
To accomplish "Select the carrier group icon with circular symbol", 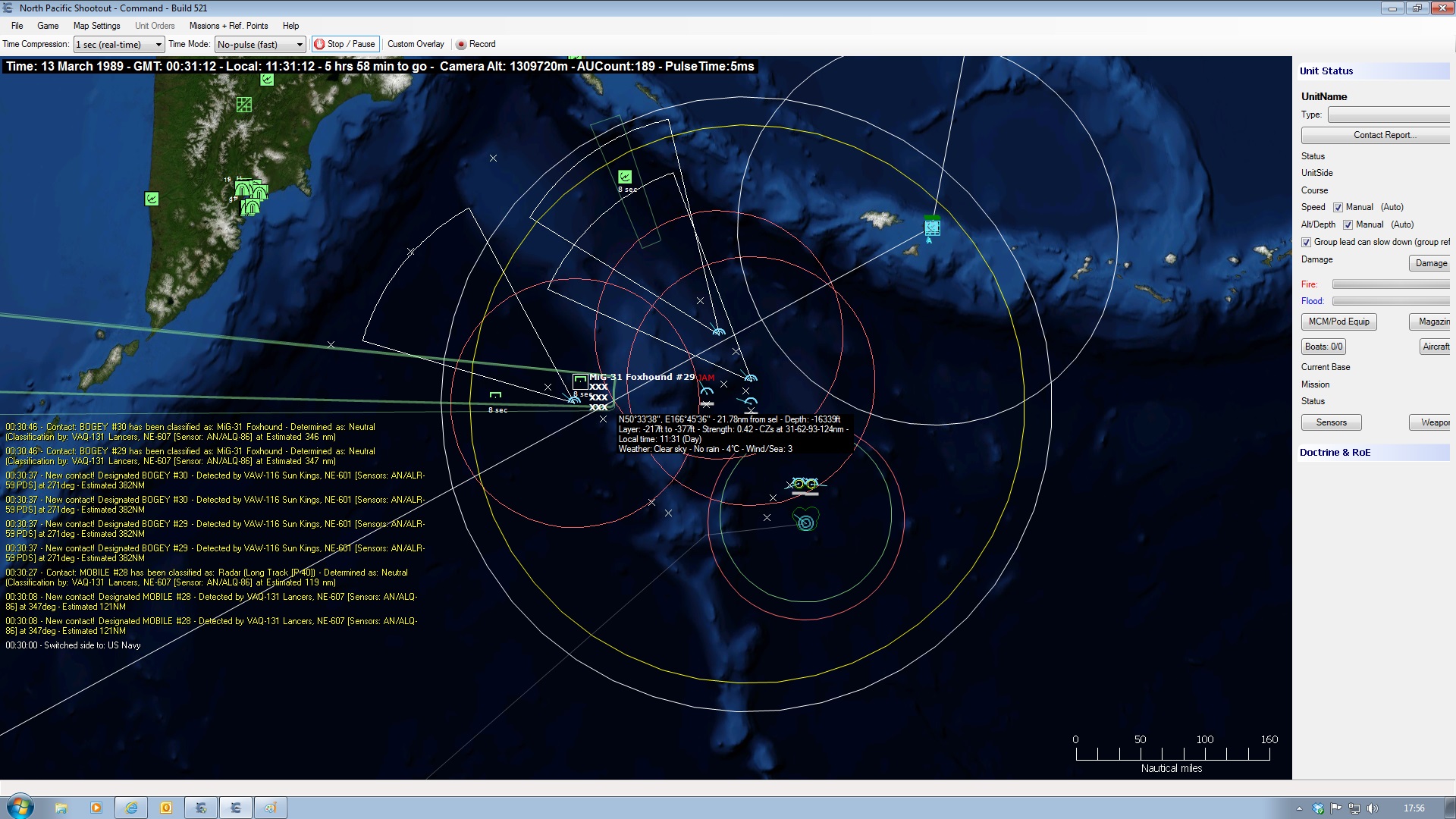I will 805,522.
